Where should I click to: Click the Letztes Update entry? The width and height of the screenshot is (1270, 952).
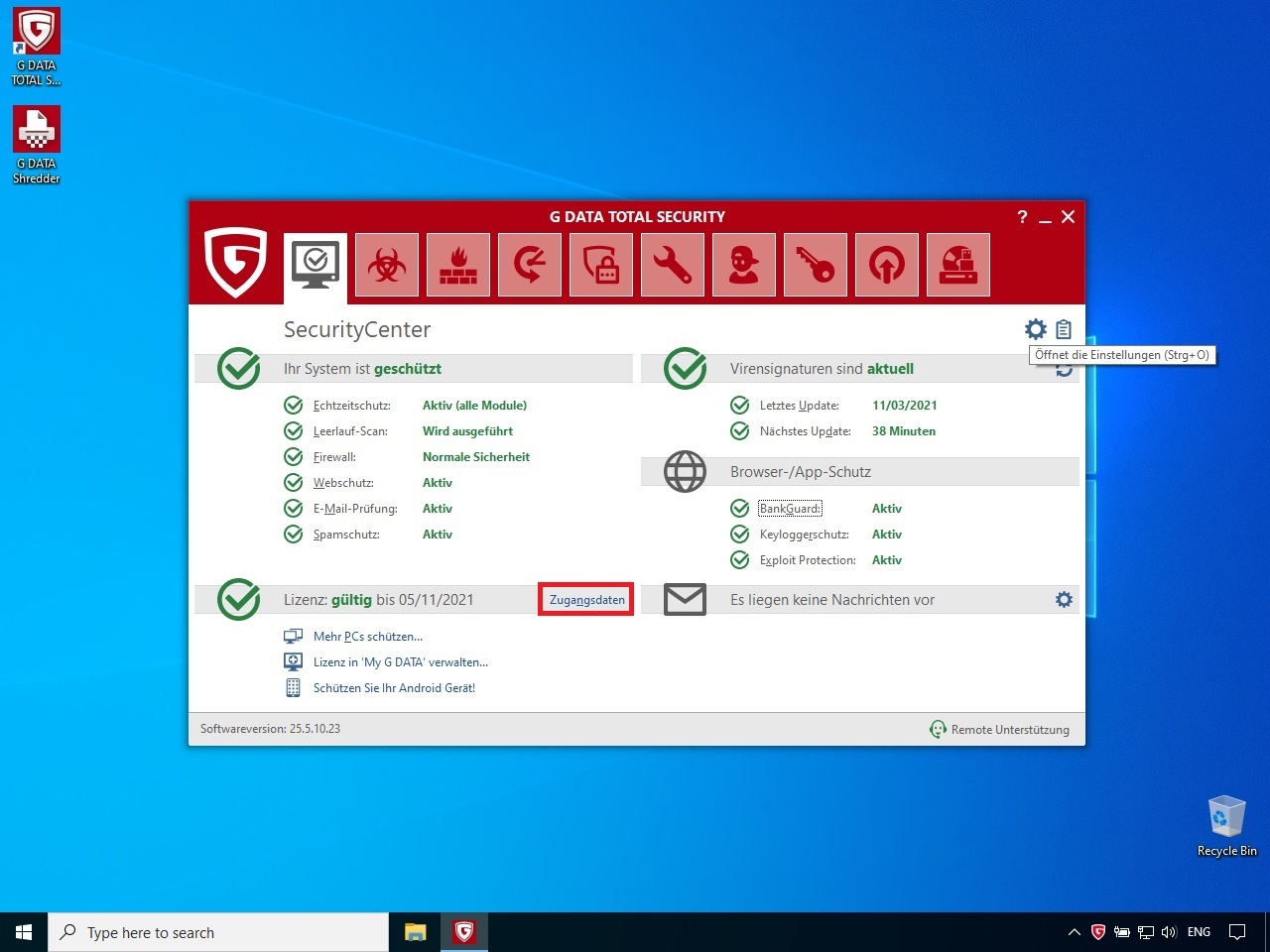point(800,406)
